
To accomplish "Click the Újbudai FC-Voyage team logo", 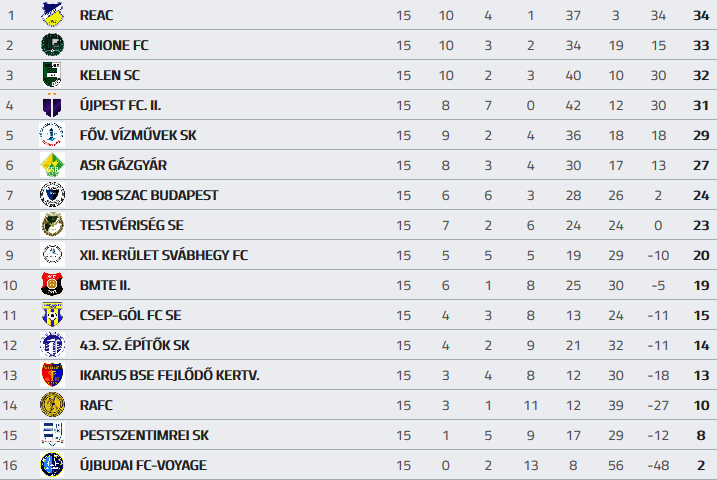I will pyautogui.click(x=51, y=465).
